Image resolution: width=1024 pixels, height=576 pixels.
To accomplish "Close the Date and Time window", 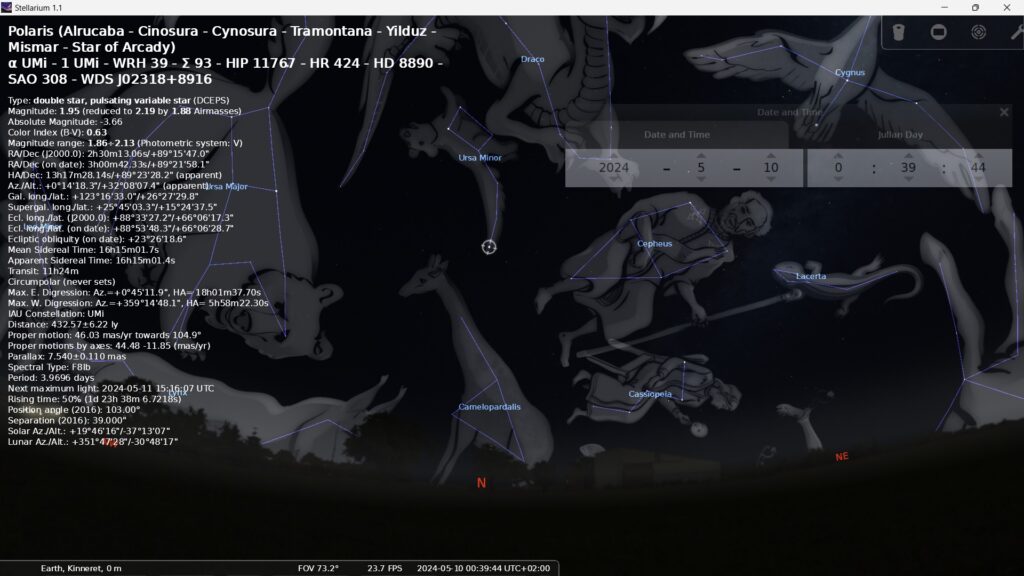I will click(x=1005, y=112).
